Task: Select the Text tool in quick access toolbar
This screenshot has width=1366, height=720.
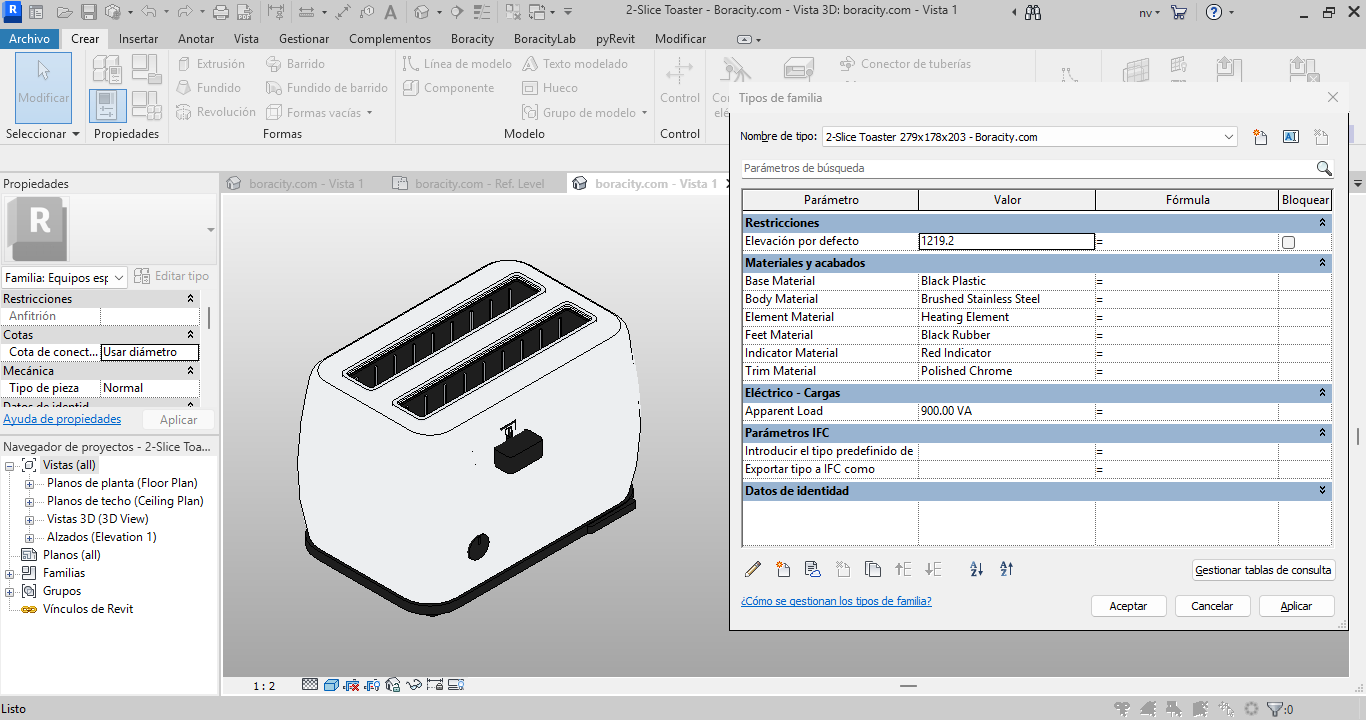Action: (389, 13)
